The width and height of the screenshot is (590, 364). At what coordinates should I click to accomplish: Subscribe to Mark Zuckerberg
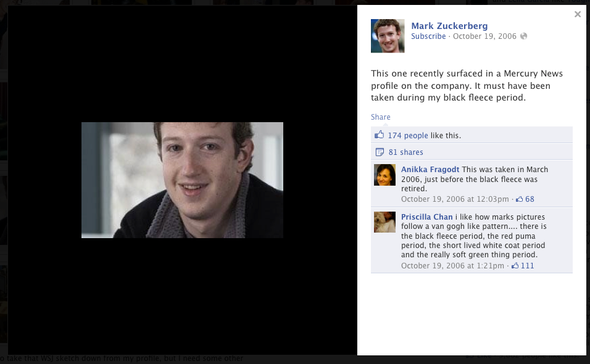click(x=428, y=36)
